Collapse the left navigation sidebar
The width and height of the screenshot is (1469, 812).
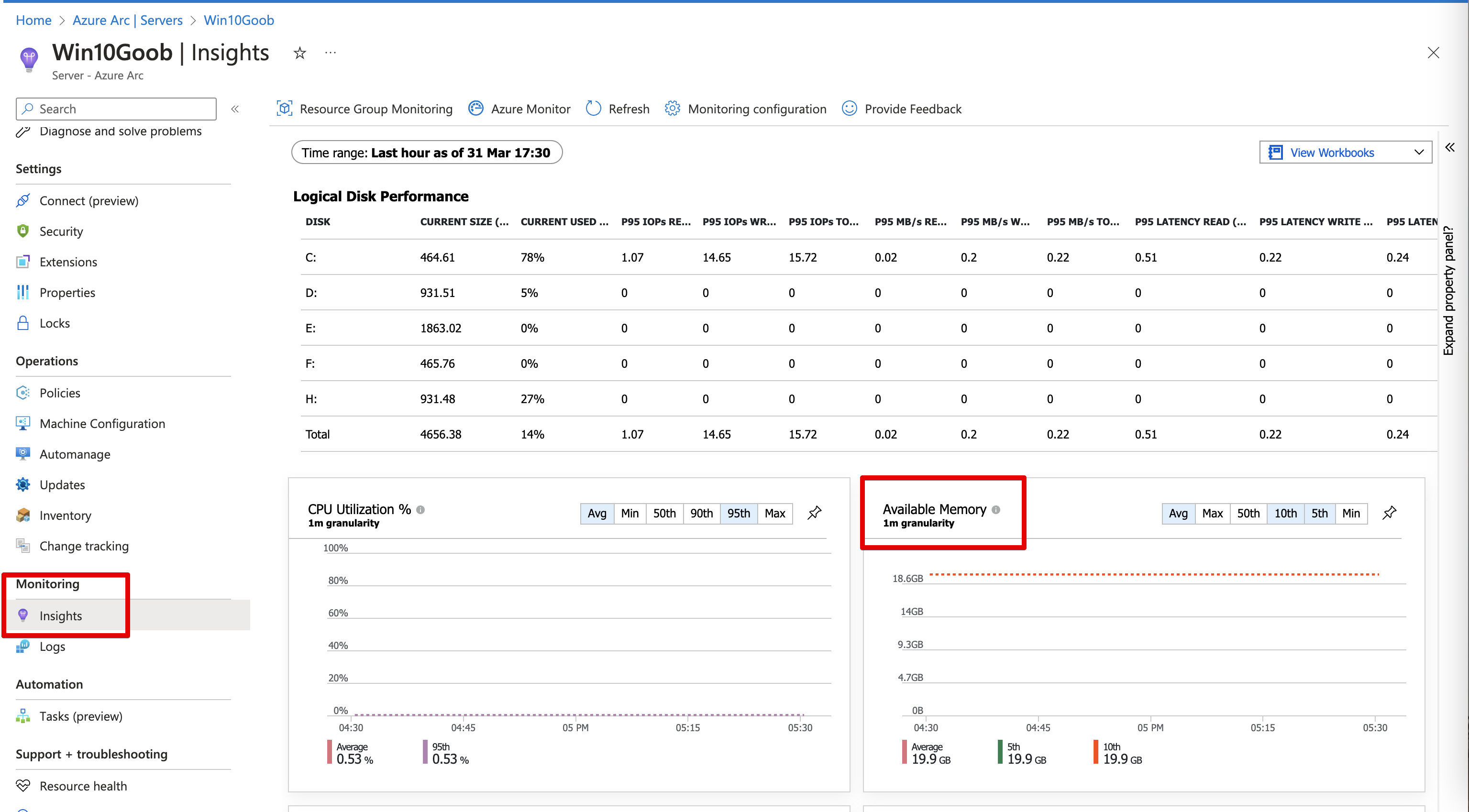(x=234, y=109)
